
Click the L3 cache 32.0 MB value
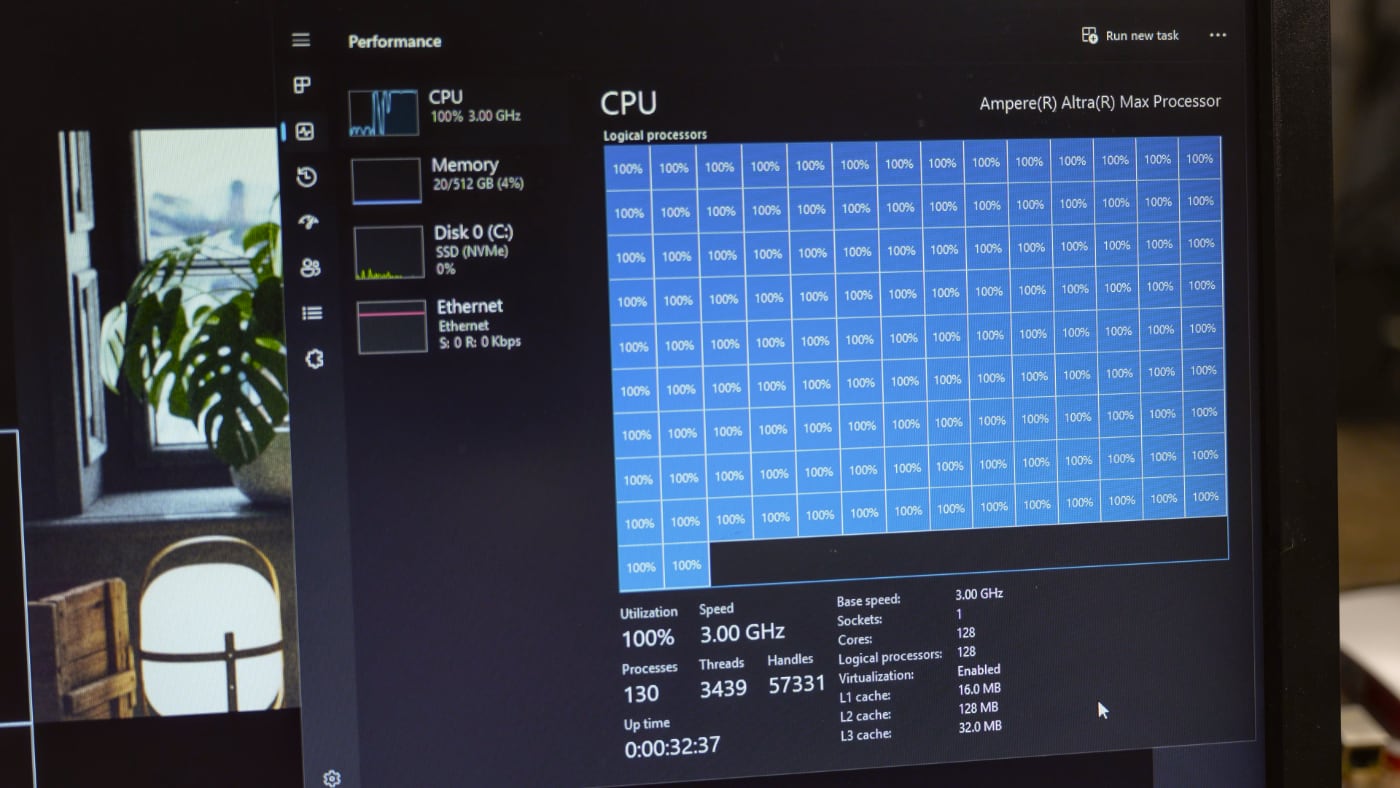(980, 727)
